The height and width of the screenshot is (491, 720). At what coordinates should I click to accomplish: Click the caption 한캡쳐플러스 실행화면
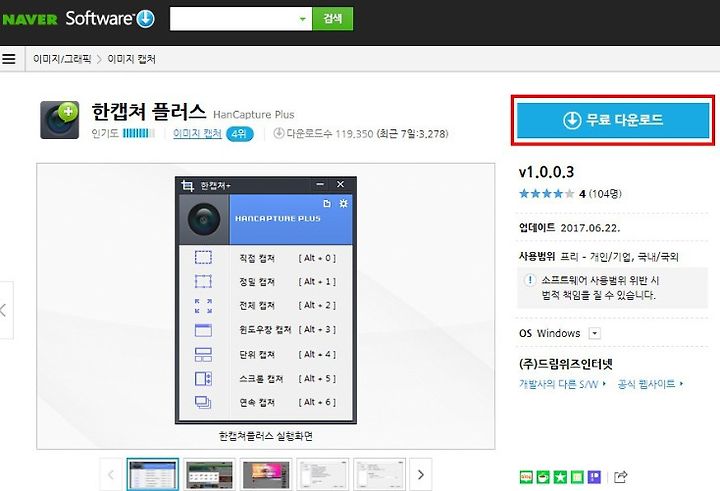pos(266,436)
